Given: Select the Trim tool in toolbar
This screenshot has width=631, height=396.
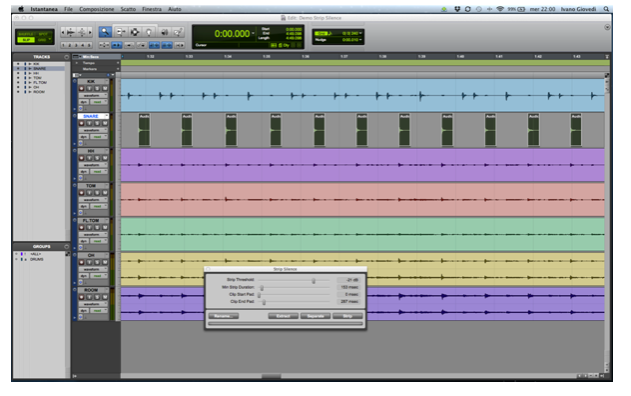Looking at the screenshot, I should 120,32.
